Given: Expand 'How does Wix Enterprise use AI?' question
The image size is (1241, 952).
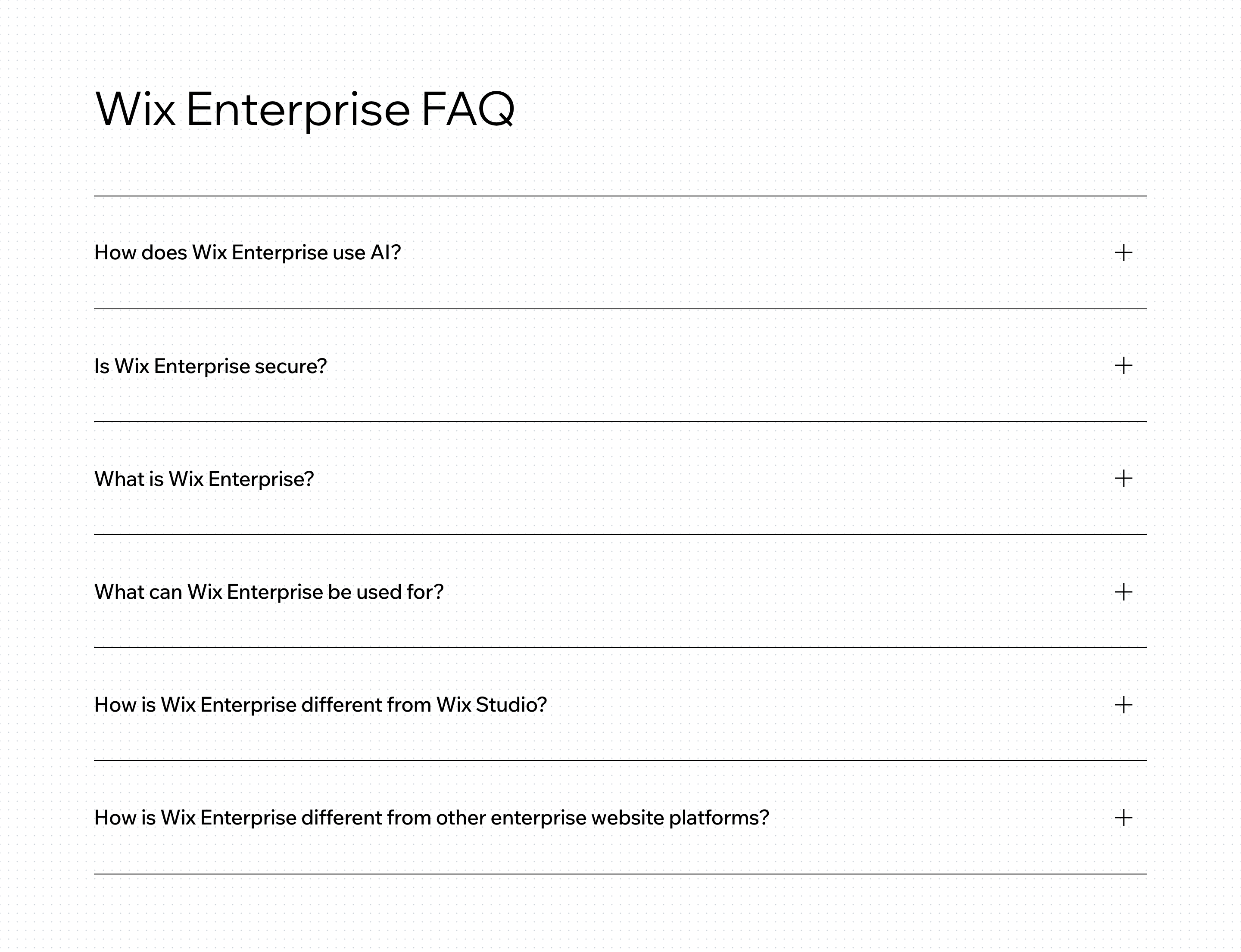Looking at the screenshot, I should (x=620, y=253).
